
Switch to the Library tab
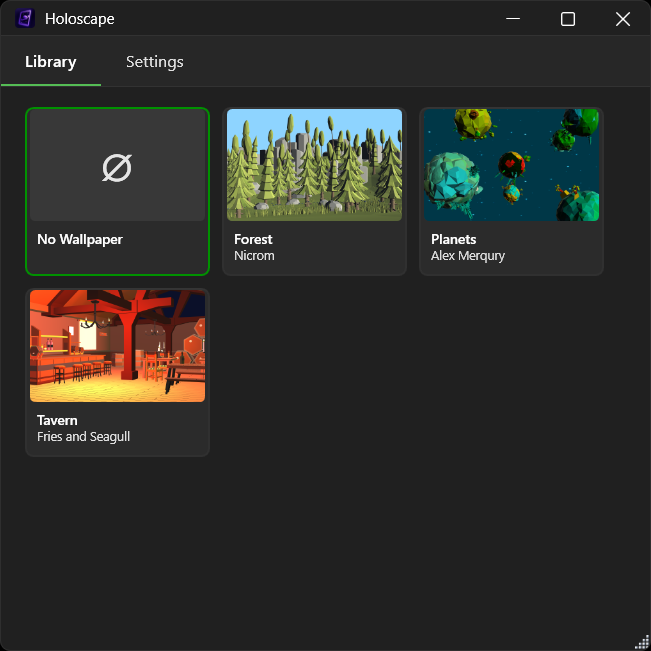pos(50,62)
